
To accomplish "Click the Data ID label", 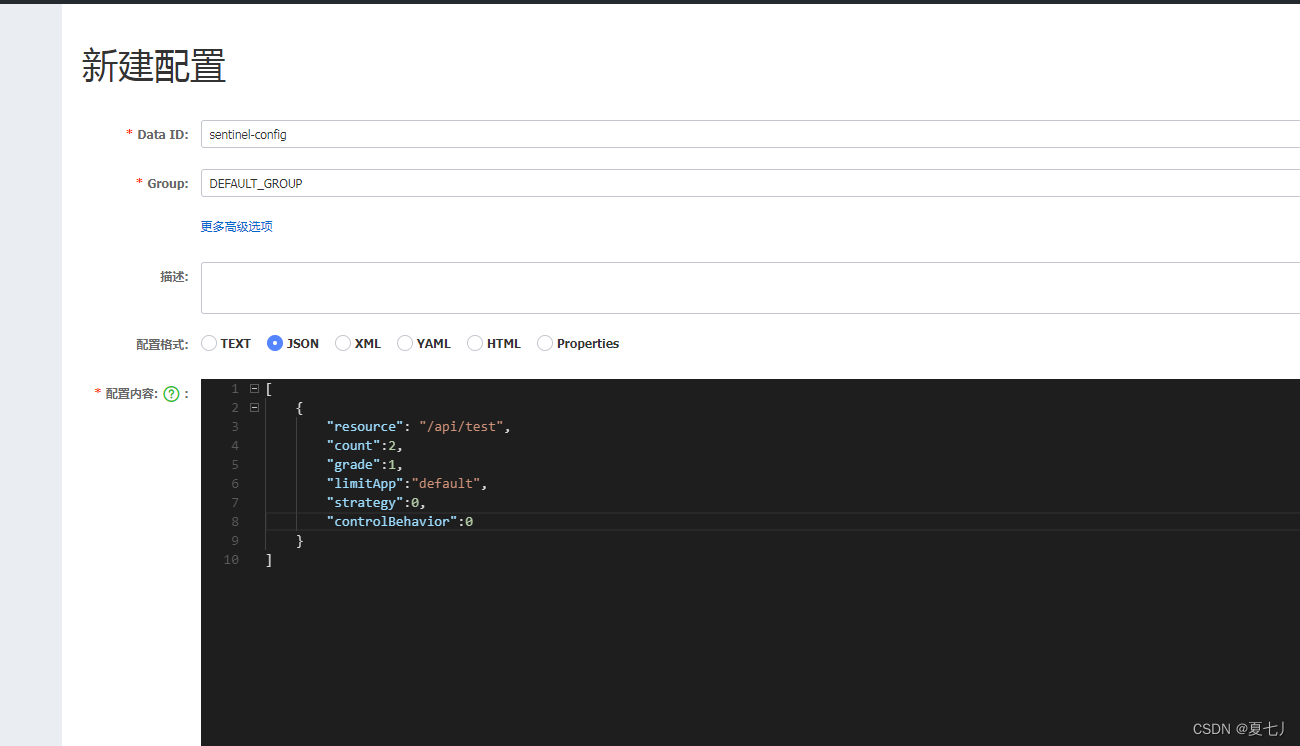I will pyautogui.click(x=162, y=134).
